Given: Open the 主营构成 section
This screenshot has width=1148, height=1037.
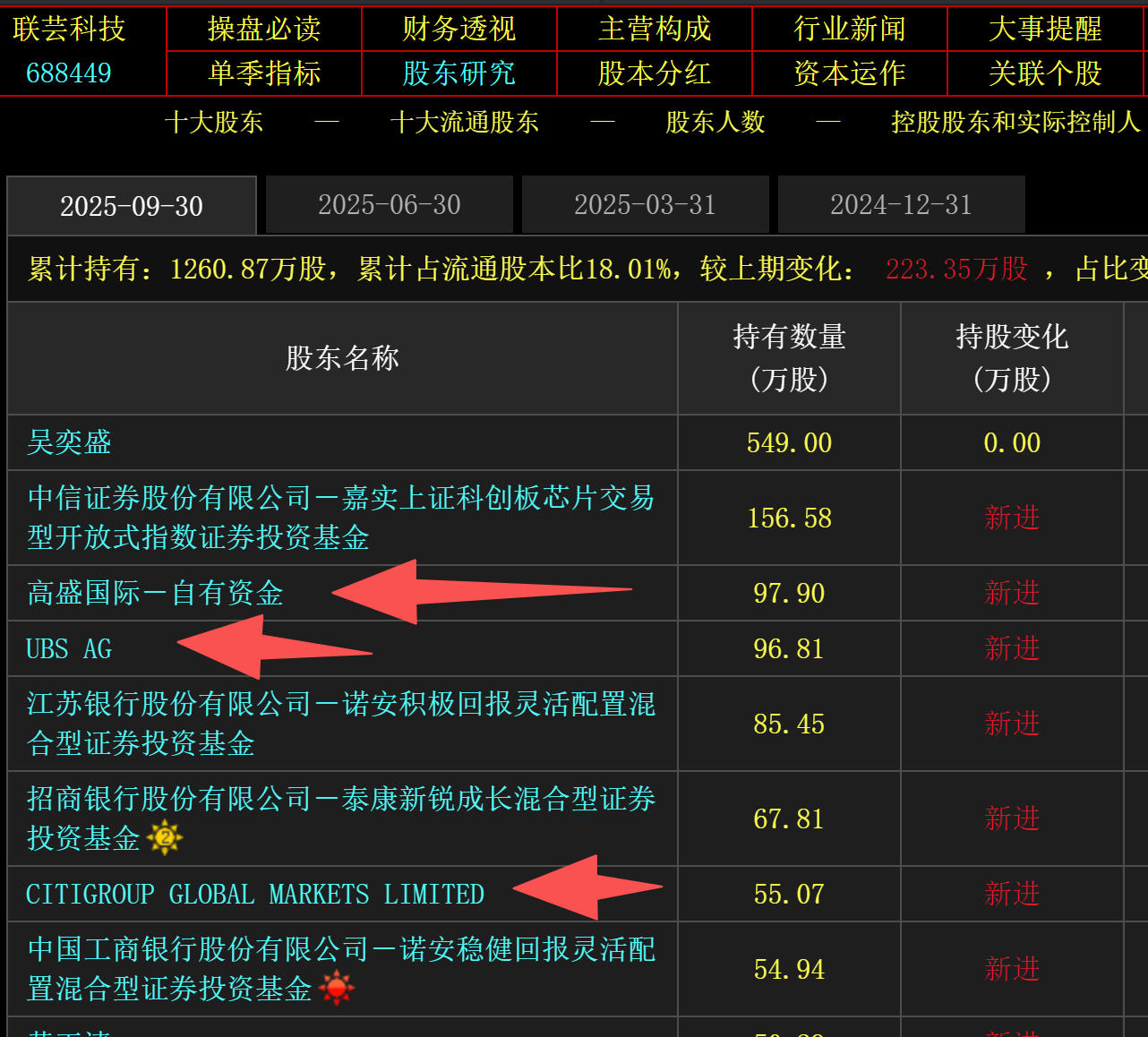Looking at the screenshot, I should tap(655, 29).
